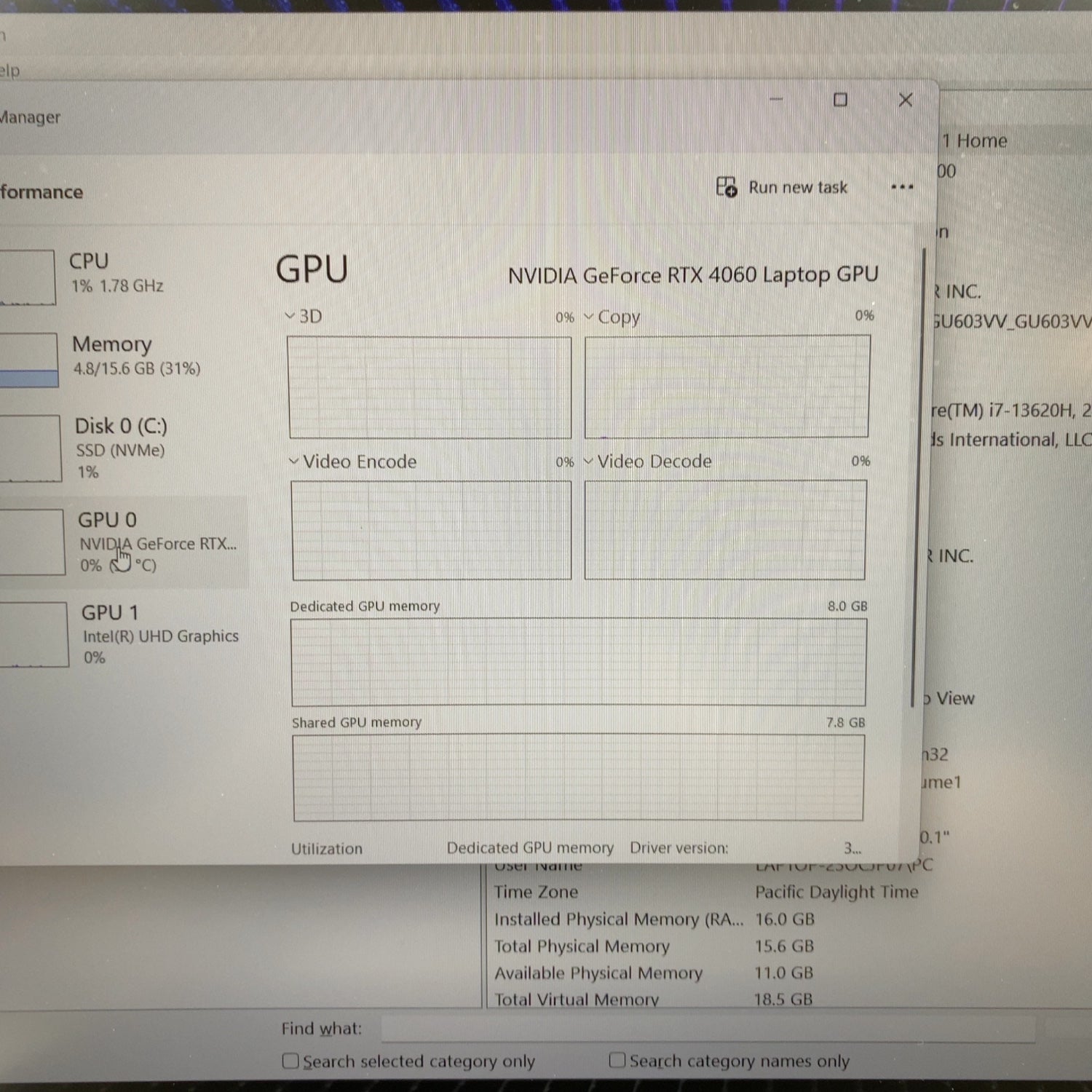The height and width of the screenshot is (1092, 1092).
Task: Open the three-dot more options menu
Action: tap(902, 187)
